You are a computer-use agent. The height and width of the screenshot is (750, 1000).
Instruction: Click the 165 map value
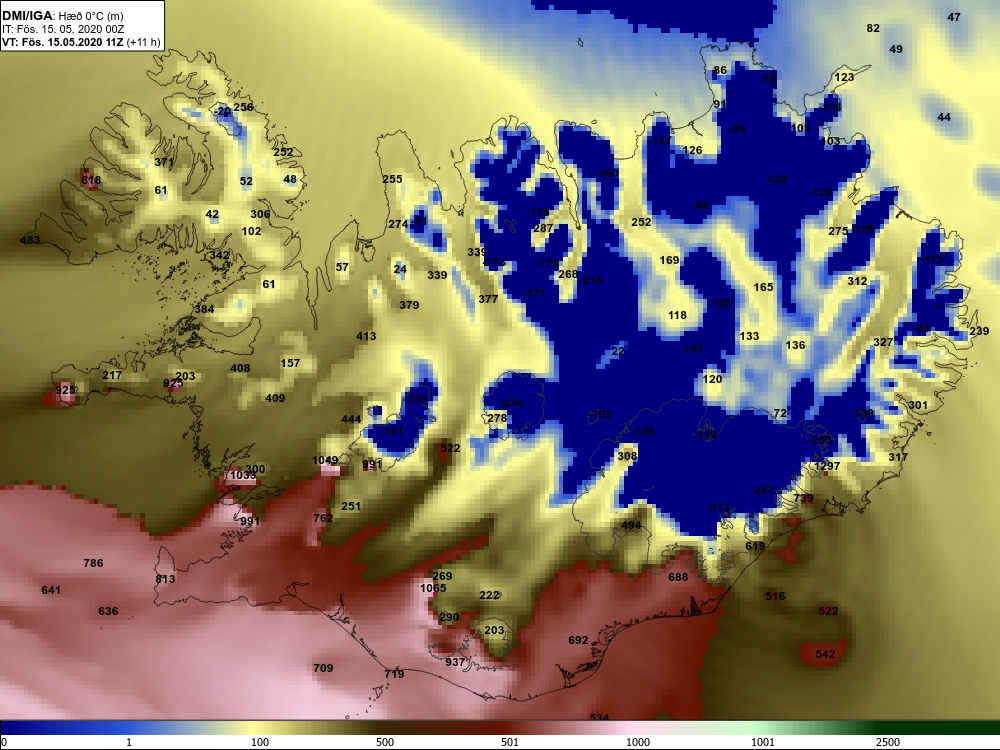coord(763,288)
